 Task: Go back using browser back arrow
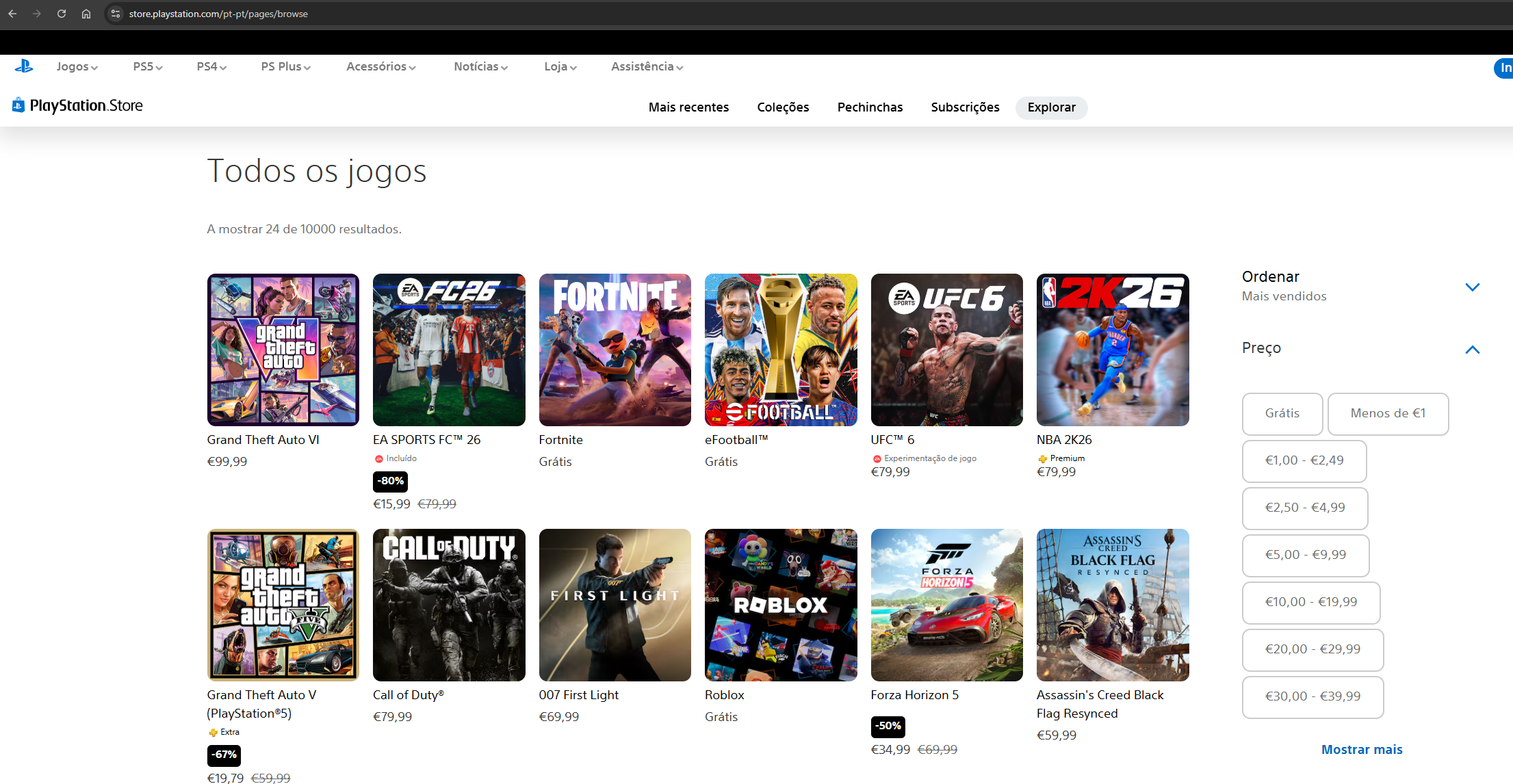tap(12, 14)
